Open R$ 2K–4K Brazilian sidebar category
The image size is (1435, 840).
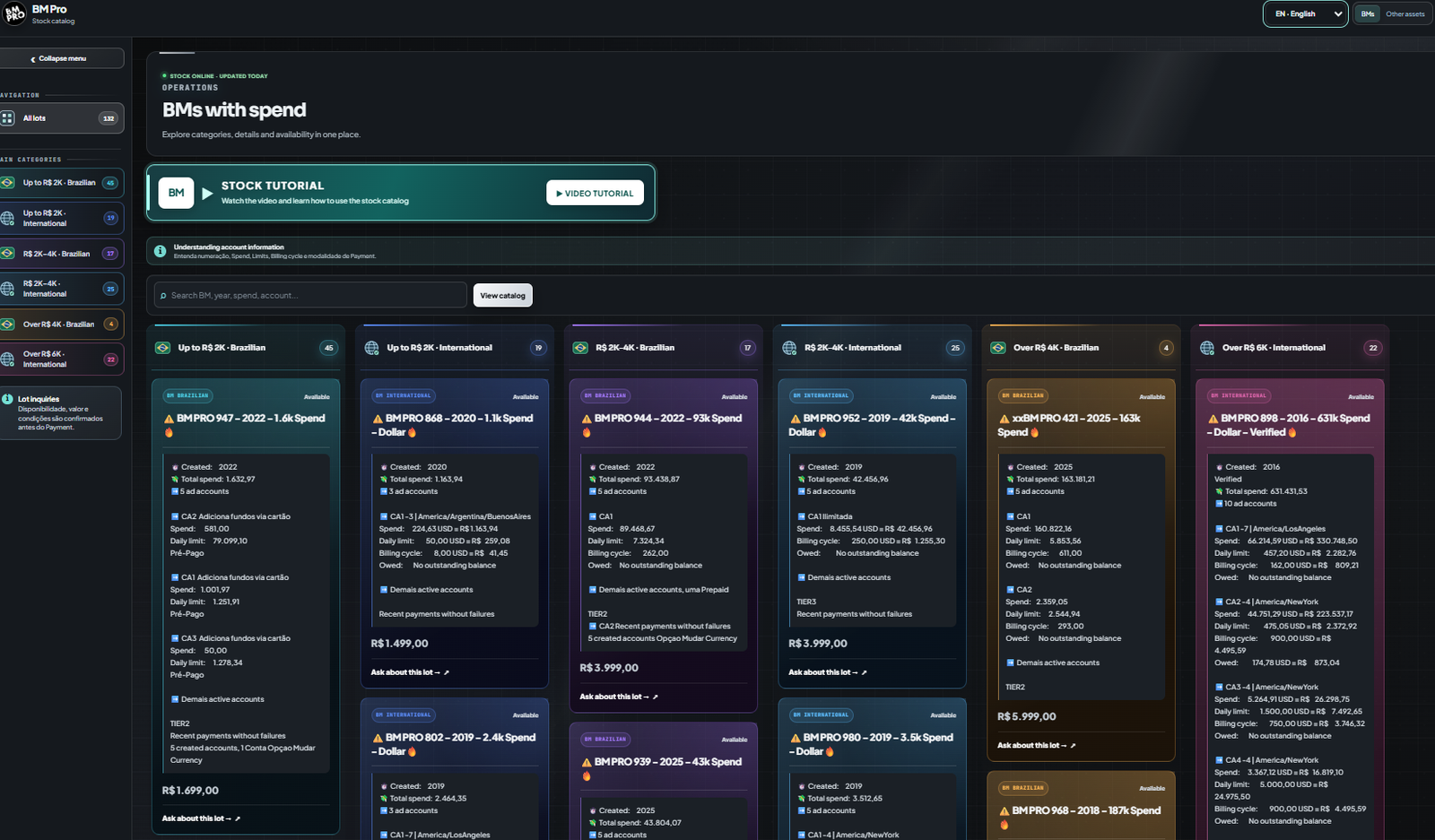61,254
